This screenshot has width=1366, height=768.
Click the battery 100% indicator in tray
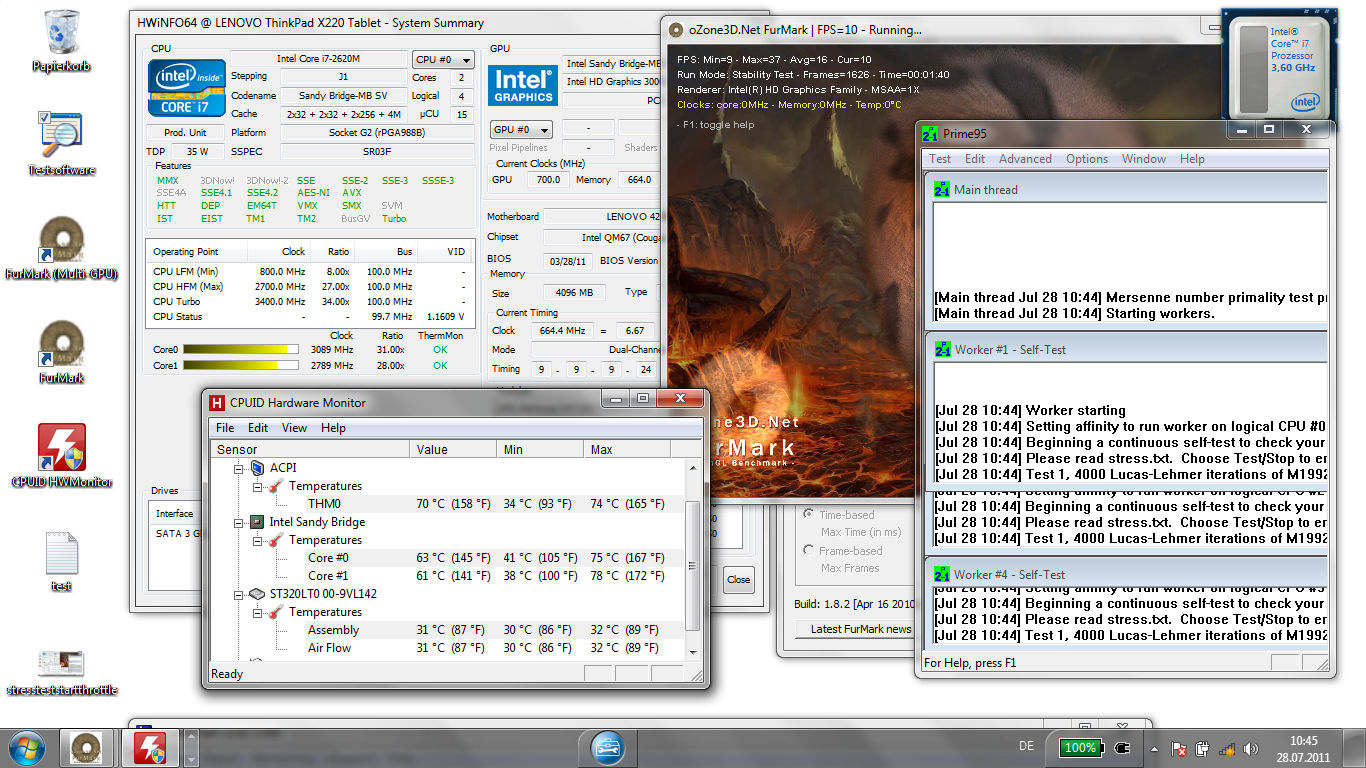coord(1080,748)
